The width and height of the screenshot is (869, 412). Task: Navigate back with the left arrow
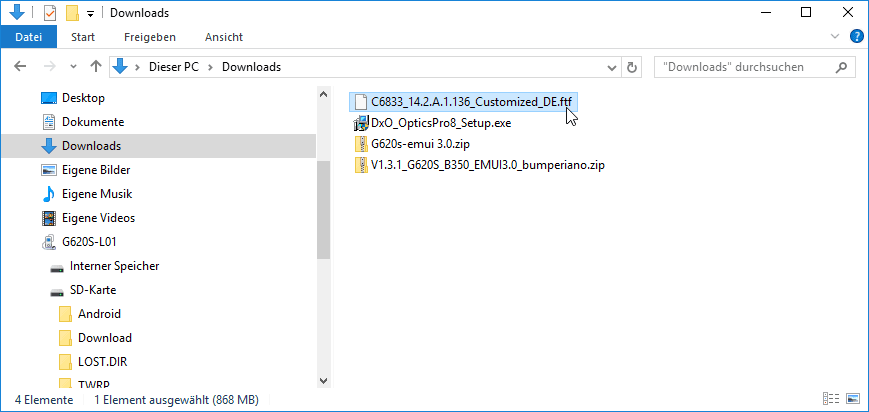pyautogui.click(x=20, y=67)
